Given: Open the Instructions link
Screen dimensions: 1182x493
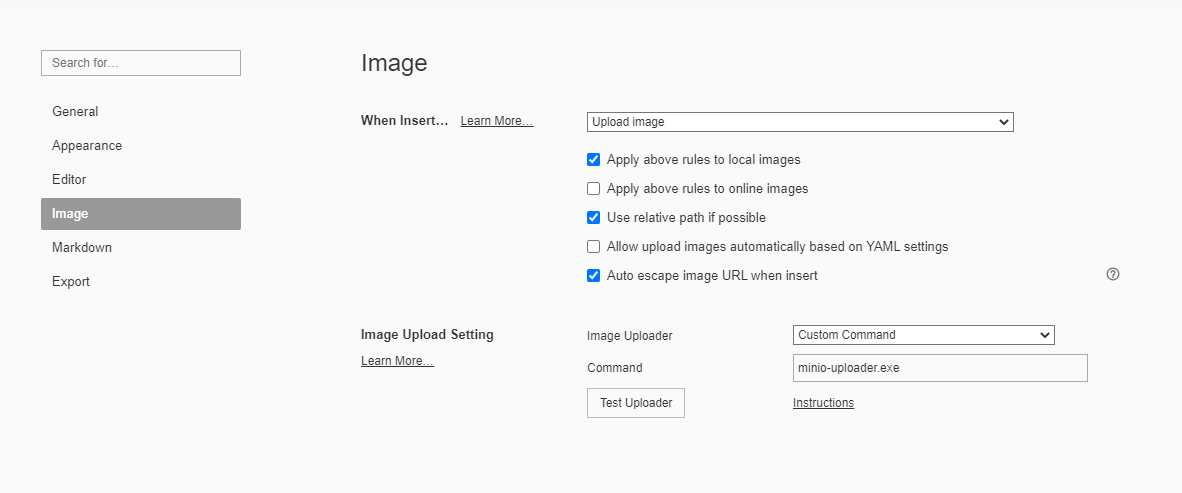Looking at the screenshot, I should tap(823, 403).
